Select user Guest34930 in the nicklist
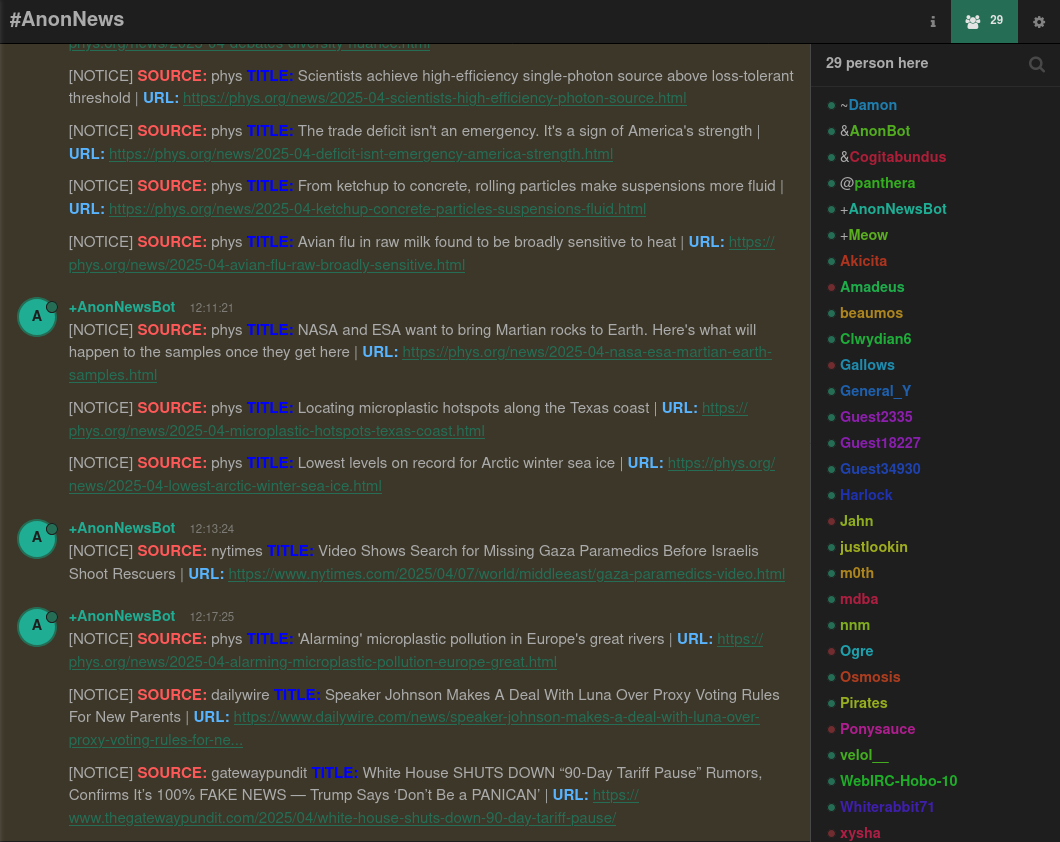This screenshot has width=1060, height=842. (x=880, y=469)
